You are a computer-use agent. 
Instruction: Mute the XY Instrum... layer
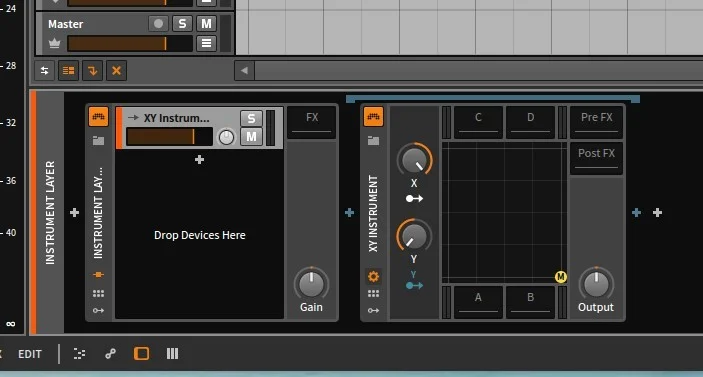point(251,137)
